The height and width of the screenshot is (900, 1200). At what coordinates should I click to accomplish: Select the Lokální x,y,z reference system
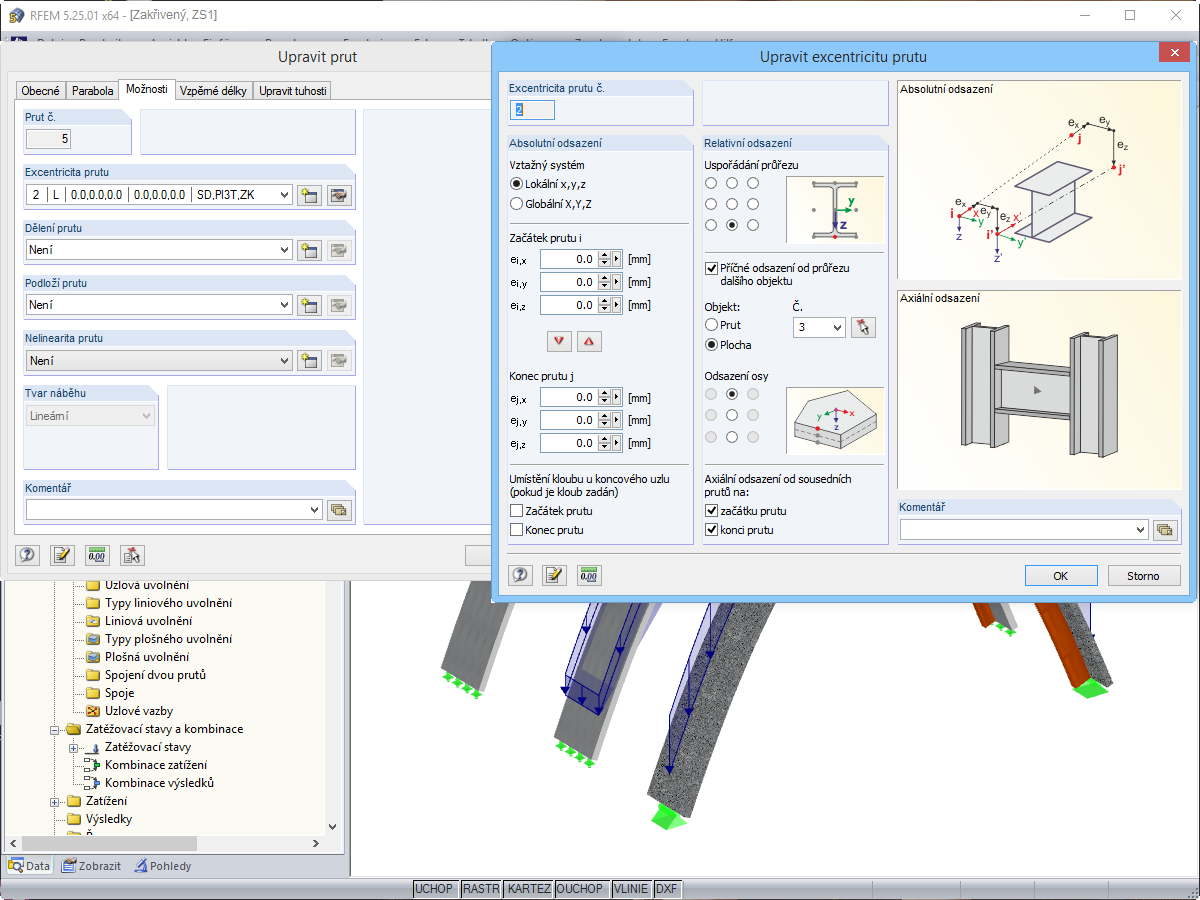(516, 184)
